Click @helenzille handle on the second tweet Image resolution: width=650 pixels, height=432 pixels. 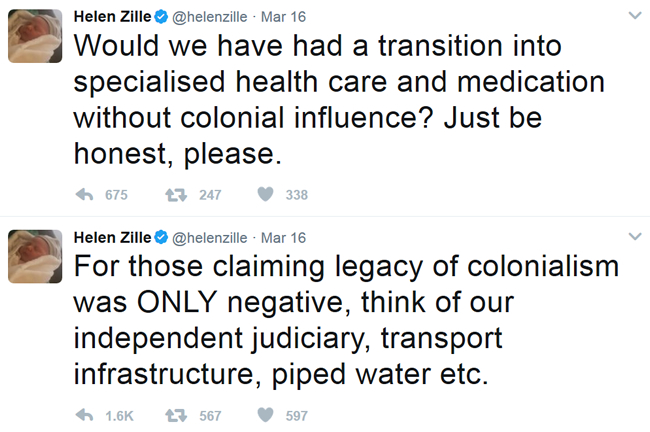(209, 238)
